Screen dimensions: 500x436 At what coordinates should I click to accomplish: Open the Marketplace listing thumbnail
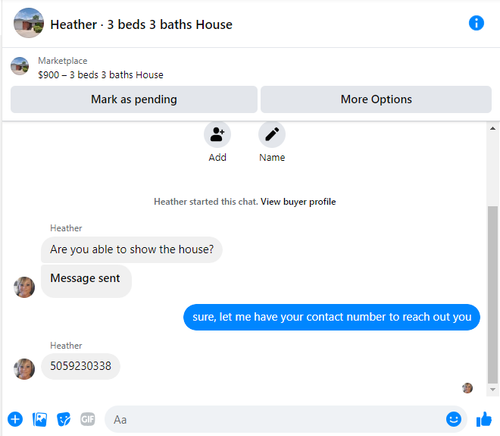[x=20, y=66]
